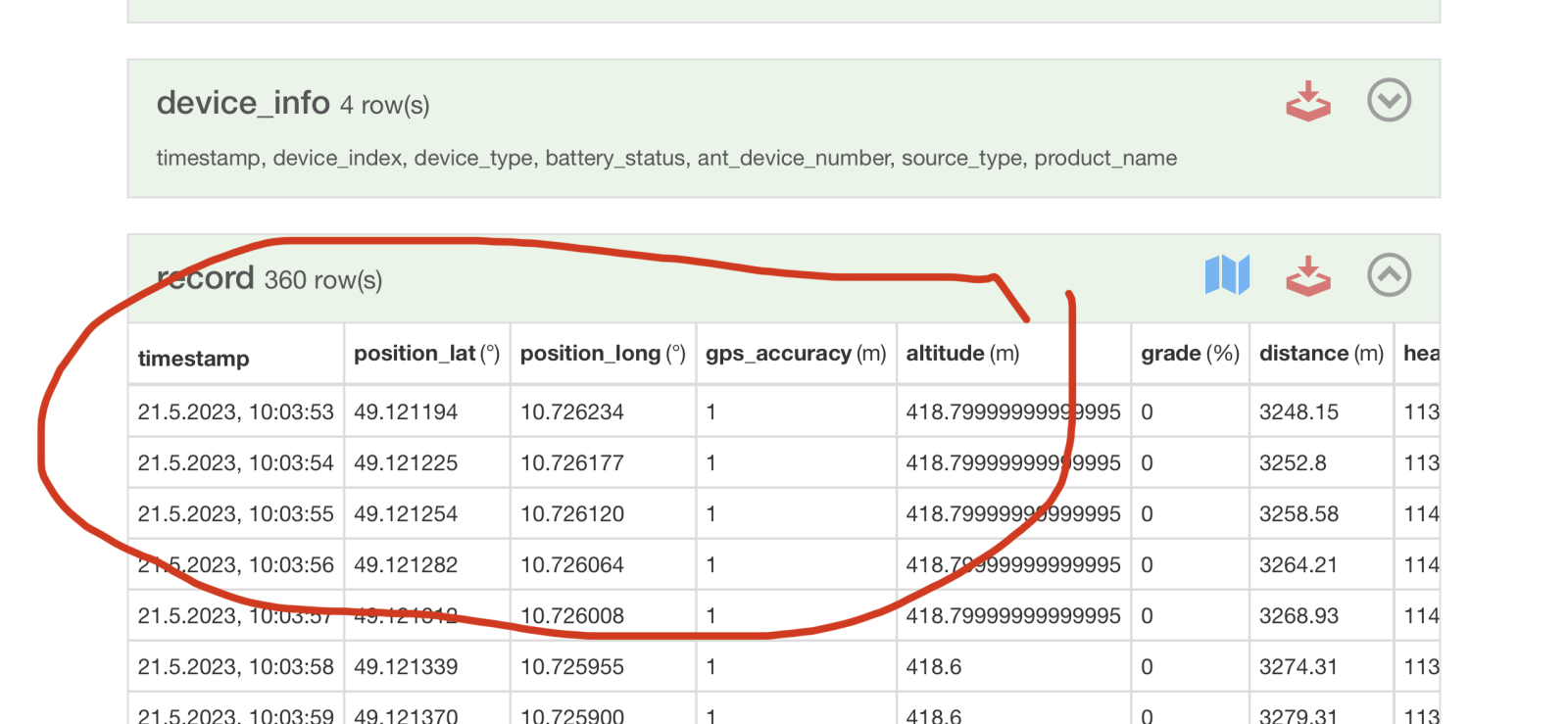Expand the device_info section
The height and width of the screenshot is (724, 1568).
[x=1389, y=100]
